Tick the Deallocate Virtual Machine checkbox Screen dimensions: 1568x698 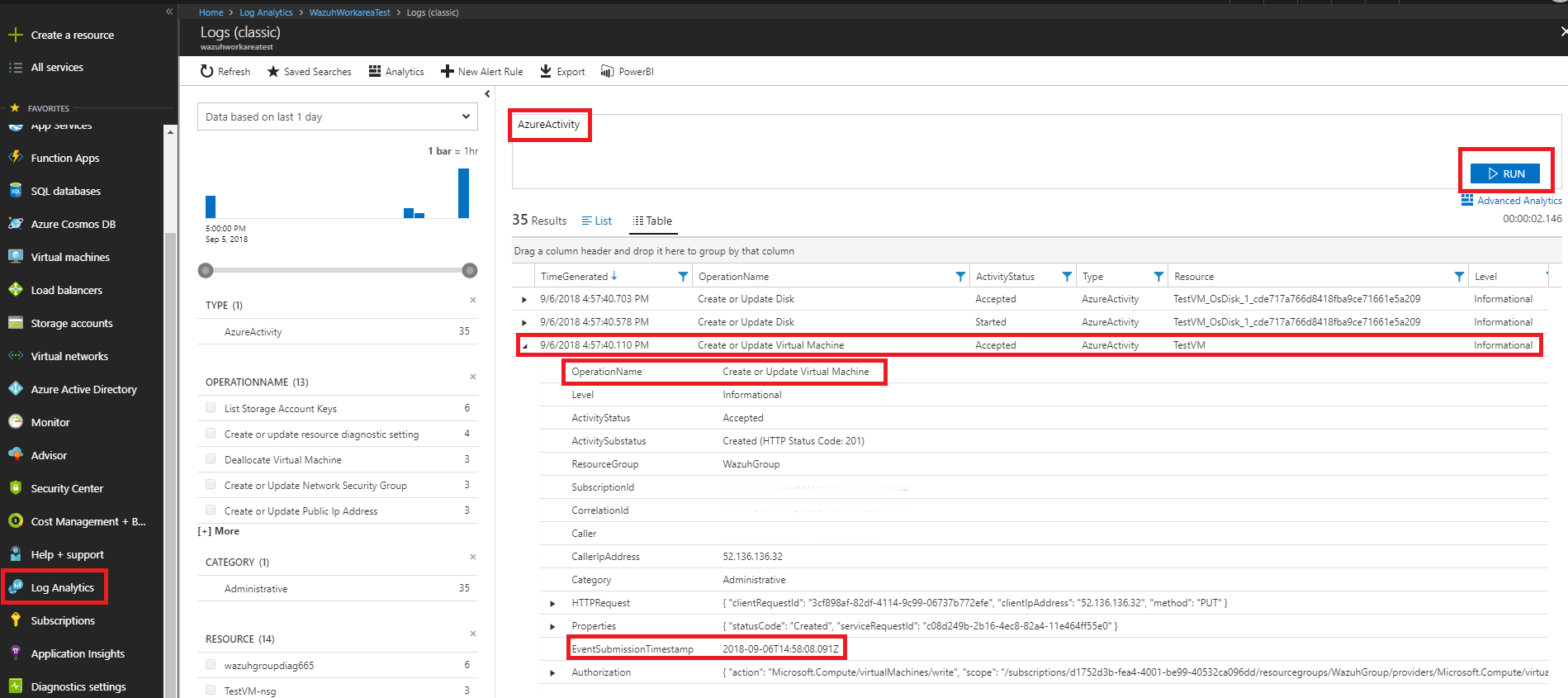[x=211, y=459]
